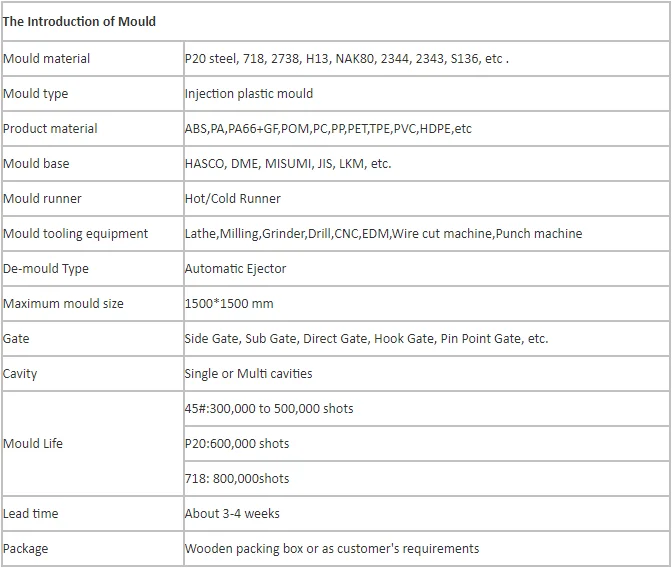Image resolution: width=672 pixels, height=568 pixels.
Task: Click the ABS,PA,PA66+GF material list
Action: [328, 129]
